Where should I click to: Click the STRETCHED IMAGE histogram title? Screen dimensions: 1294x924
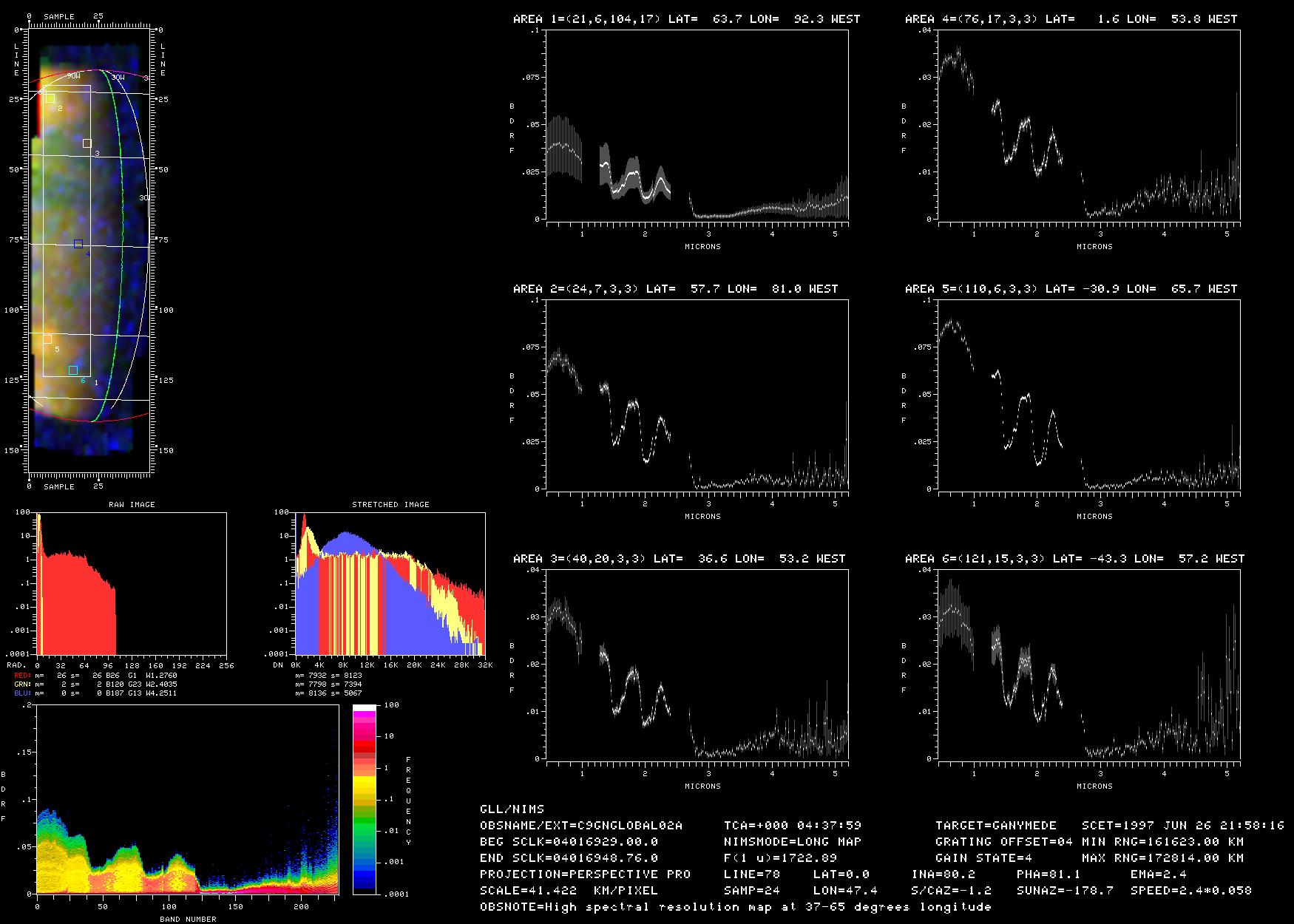(390, 505)
